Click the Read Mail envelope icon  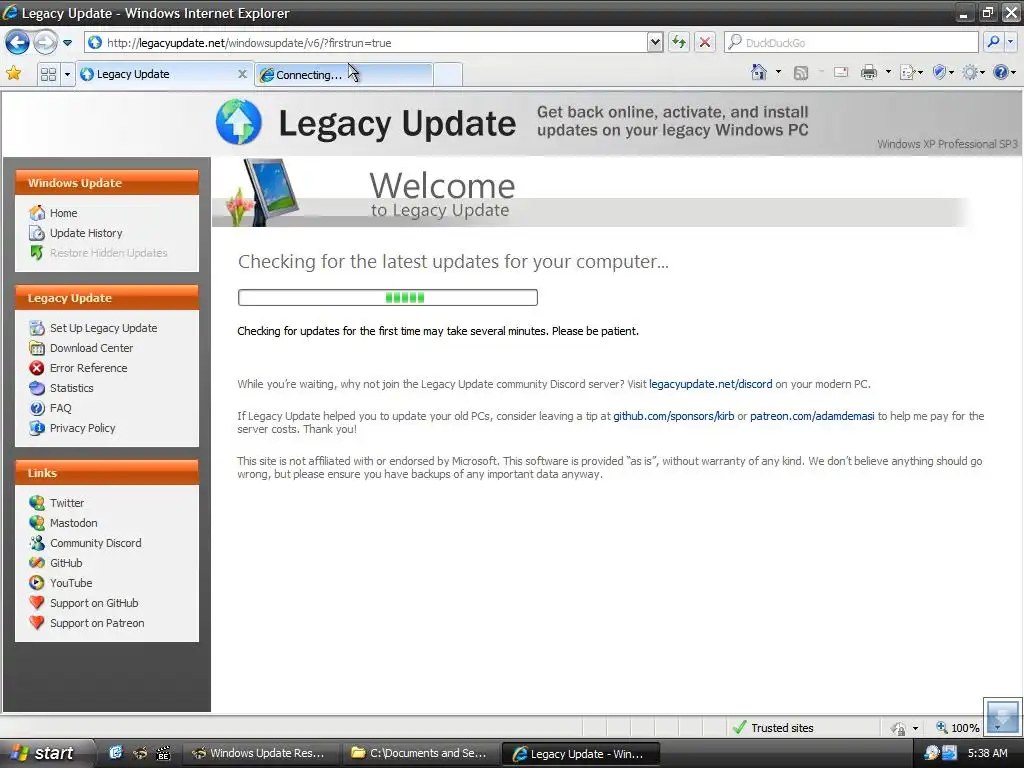click(841, 72)
